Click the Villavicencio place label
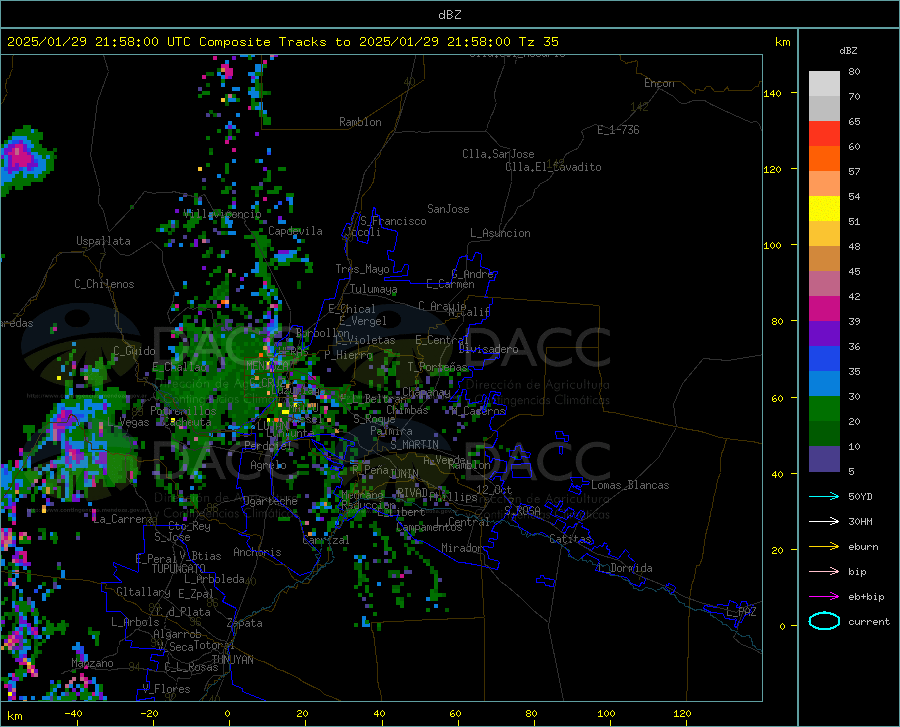 pos(222,213)
